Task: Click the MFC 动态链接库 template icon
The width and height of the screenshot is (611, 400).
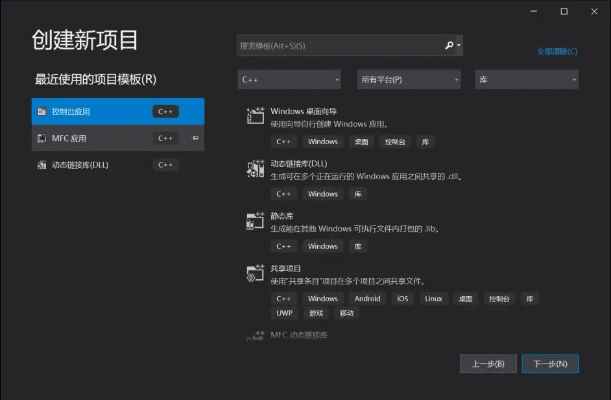Action: 255,336
